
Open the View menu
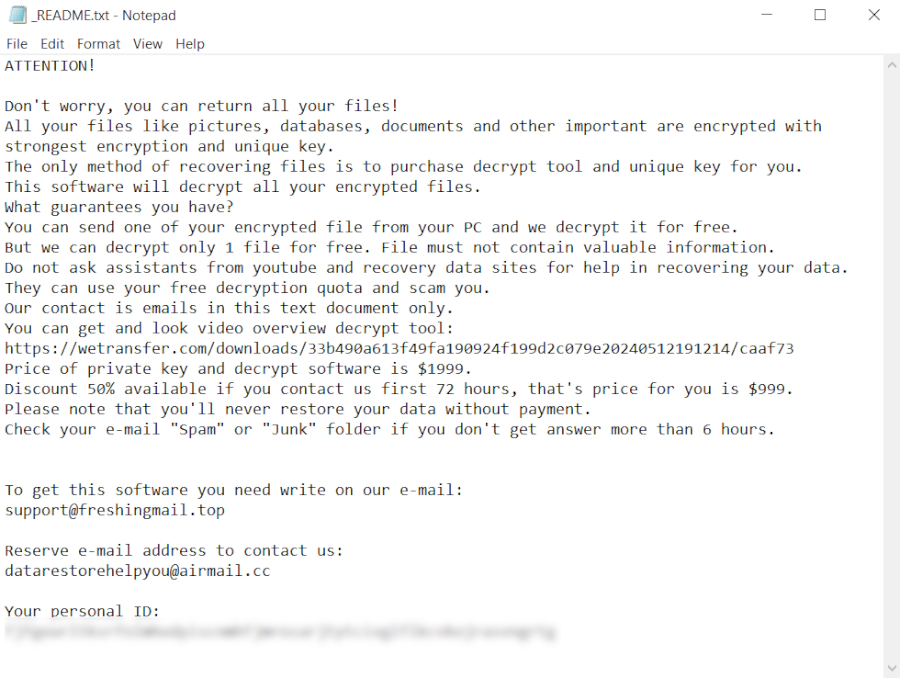147,44
